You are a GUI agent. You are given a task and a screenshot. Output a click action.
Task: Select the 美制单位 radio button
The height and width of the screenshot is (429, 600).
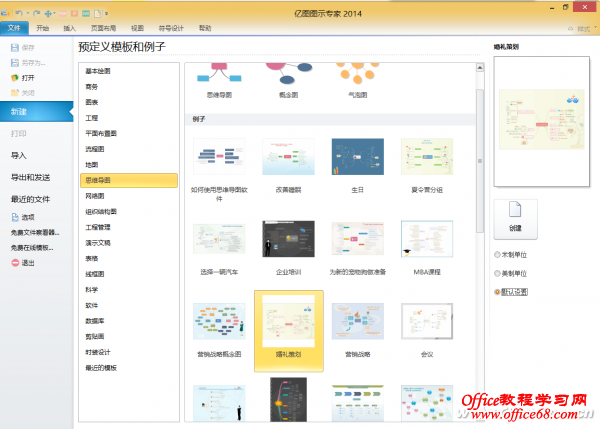(497, 273)
